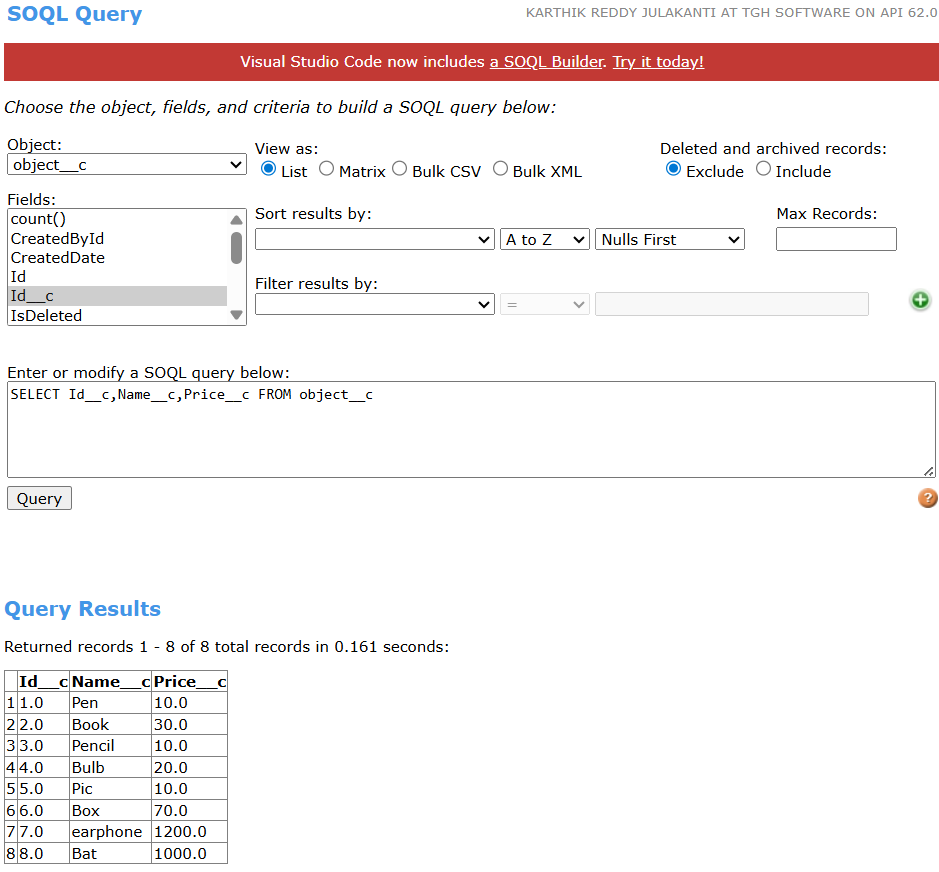Select CreatedDate in the Fields list
The width and height of the screenshot is (939, 872).
[58, 258]
